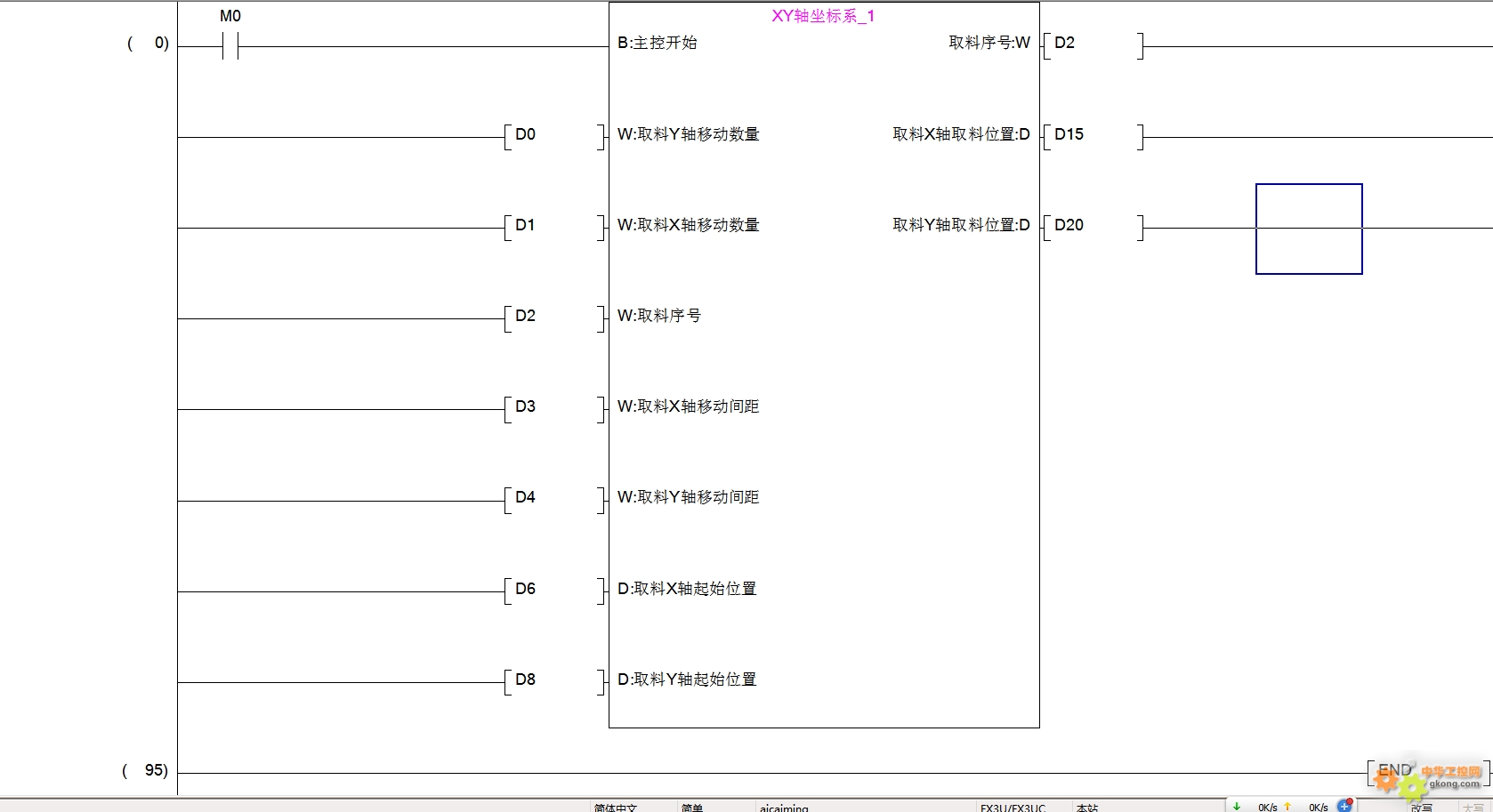The height and width of the screenshot is (812, 1493).
Task: Click the 简体中文 language status bar entry
Action: click(x=616, y=808)
